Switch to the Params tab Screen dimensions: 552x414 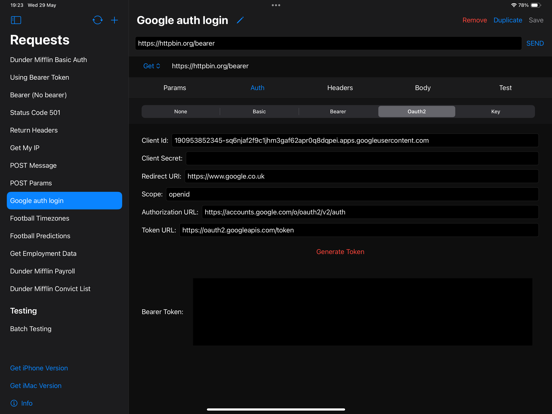[175, 88]
